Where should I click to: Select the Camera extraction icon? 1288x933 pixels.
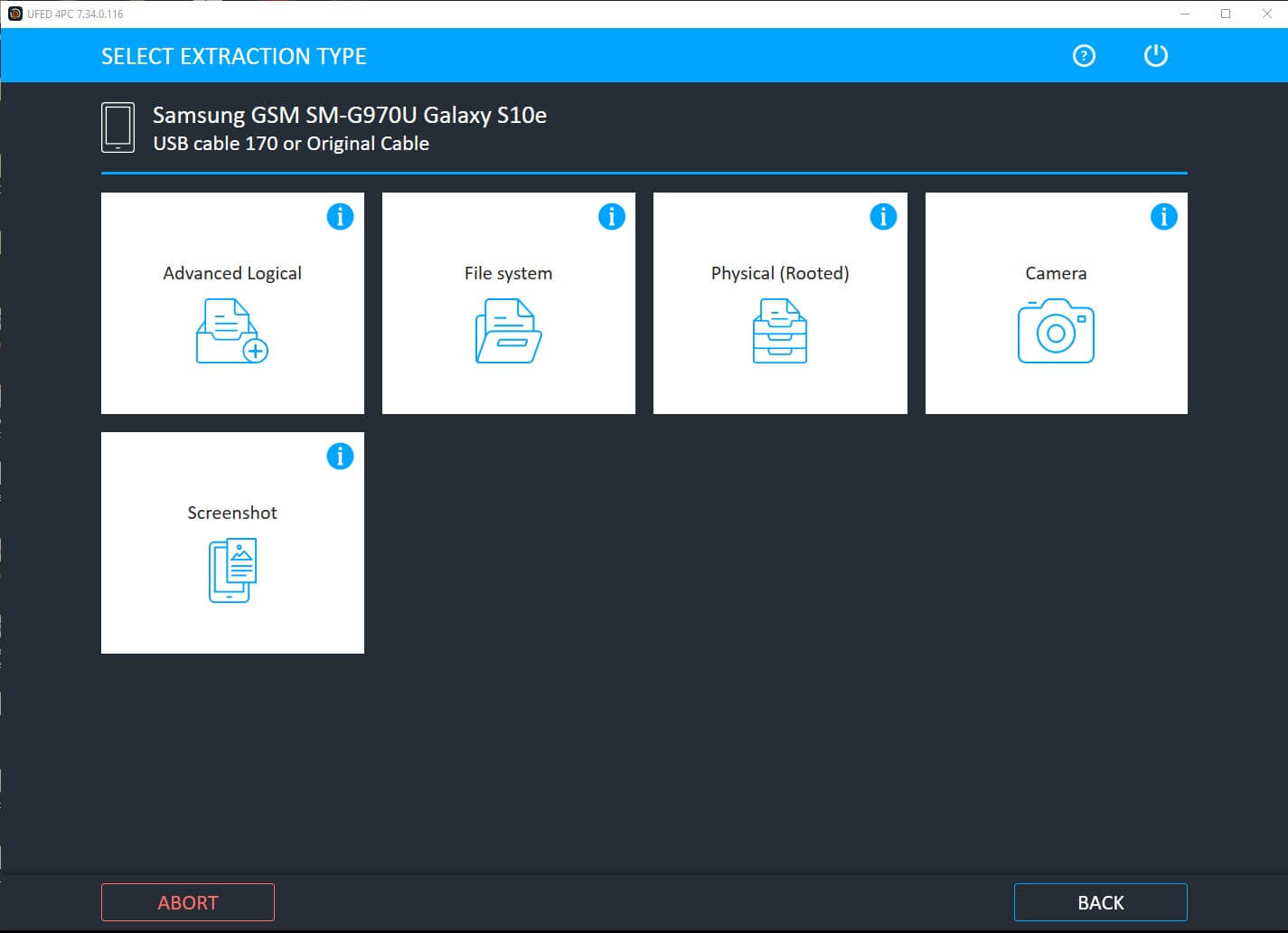[x=1056, y=332]
